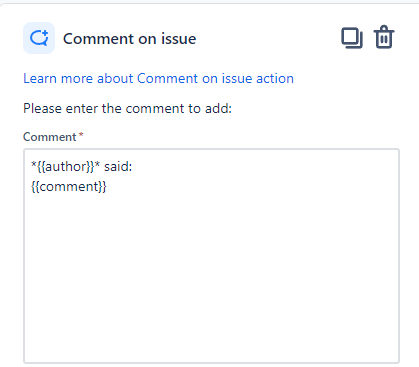The image size is (419, 367).
Task: Duplicate this action with the copy icon
Action: point(352,38)
